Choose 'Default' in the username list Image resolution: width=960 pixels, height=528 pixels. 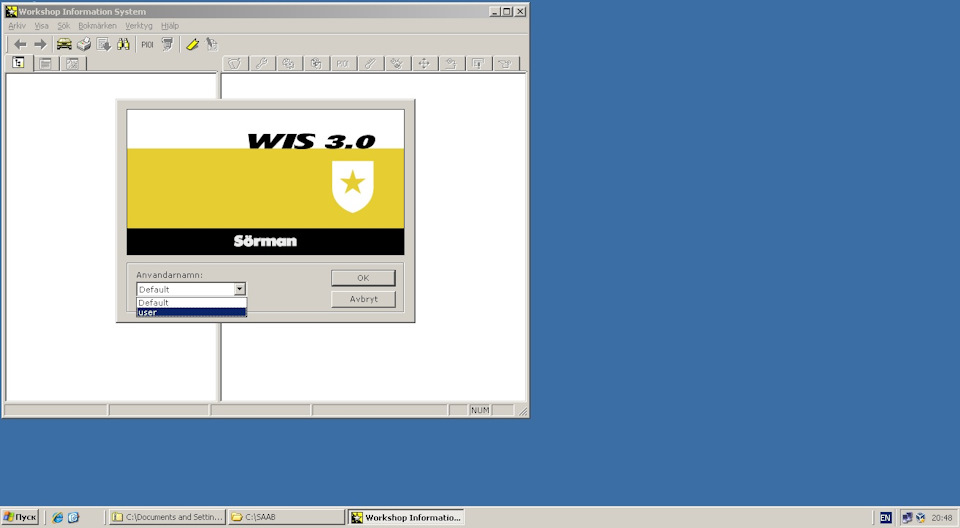[191, 303]
